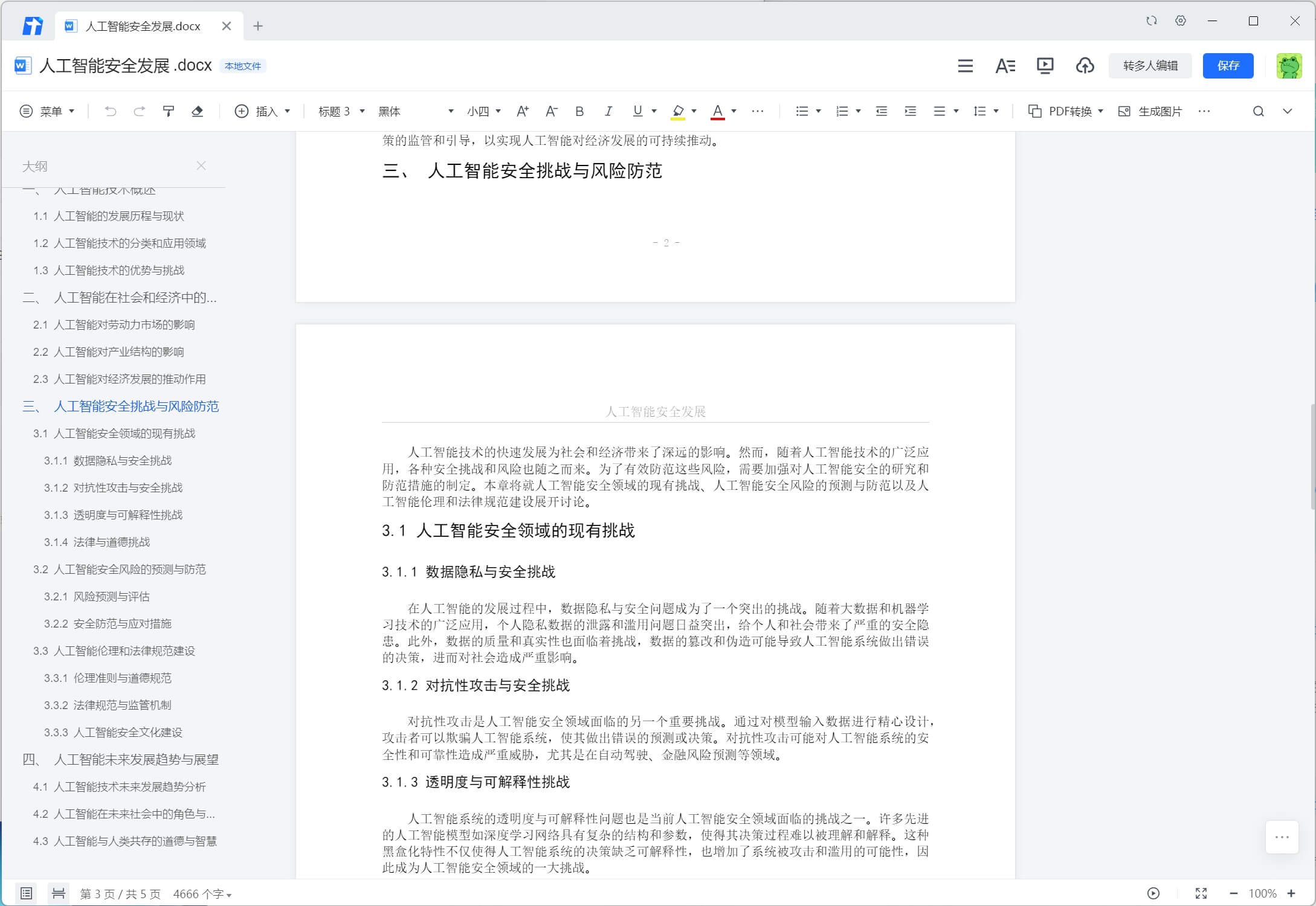Toggle bold formatting
The height and width of the screenshot is (906, 1316).
[x=579, y=111]
